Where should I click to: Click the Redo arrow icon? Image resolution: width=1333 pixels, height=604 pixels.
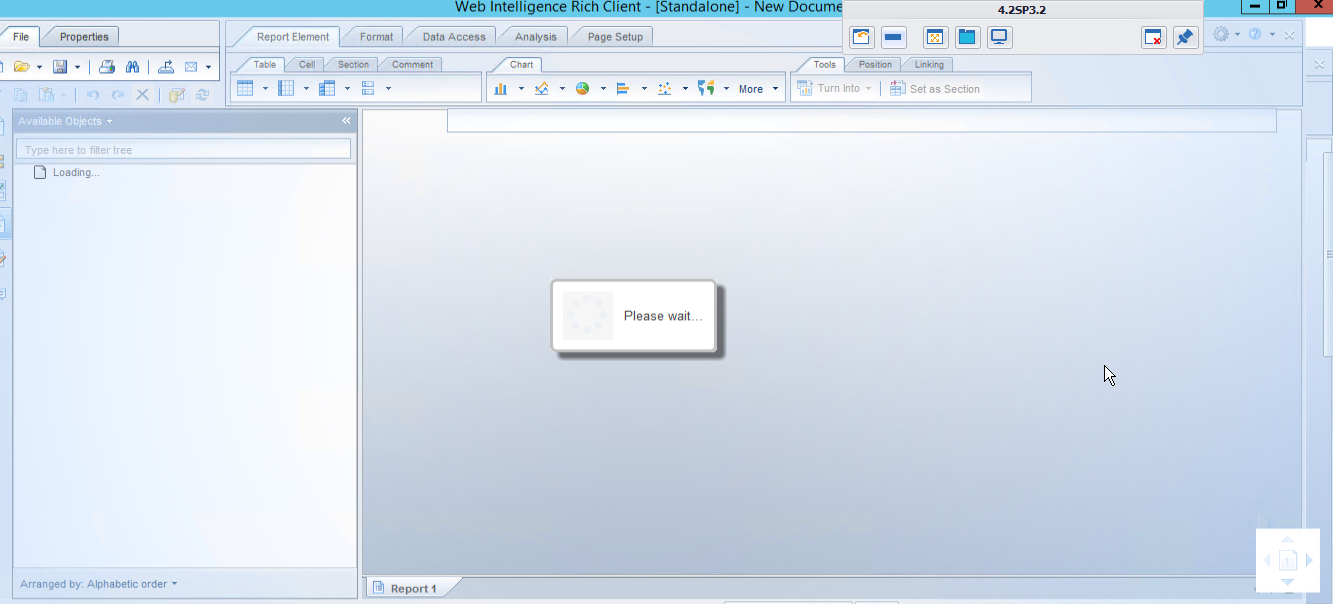point(118,95)
